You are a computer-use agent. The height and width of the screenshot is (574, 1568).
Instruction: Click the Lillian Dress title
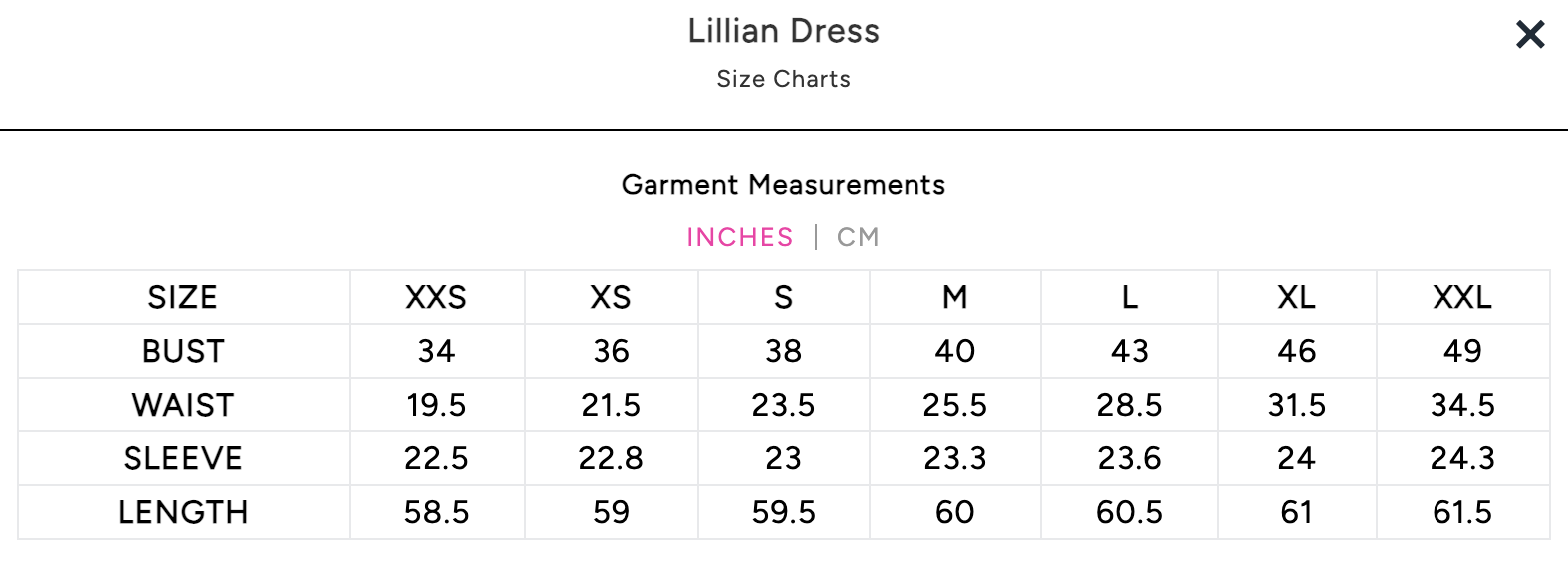click(x=783, y=32)
